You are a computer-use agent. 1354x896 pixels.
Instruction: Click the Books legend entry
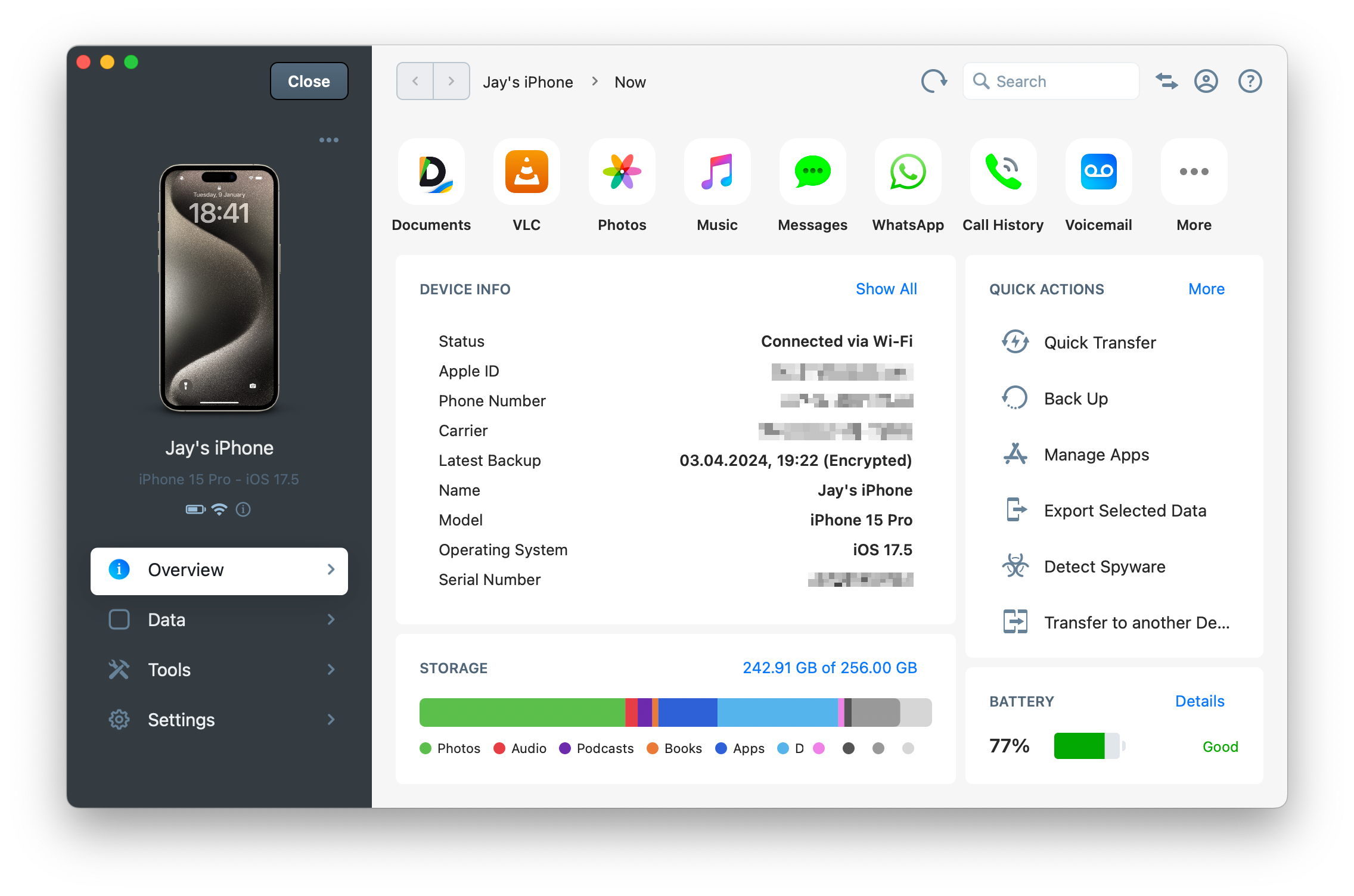(675, 748)
